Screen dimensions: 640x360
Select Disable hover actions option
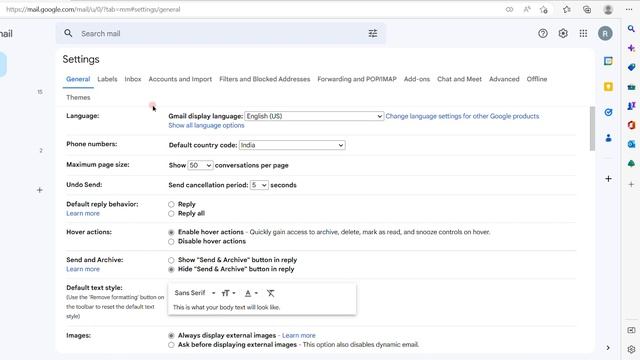pos(171,242)
